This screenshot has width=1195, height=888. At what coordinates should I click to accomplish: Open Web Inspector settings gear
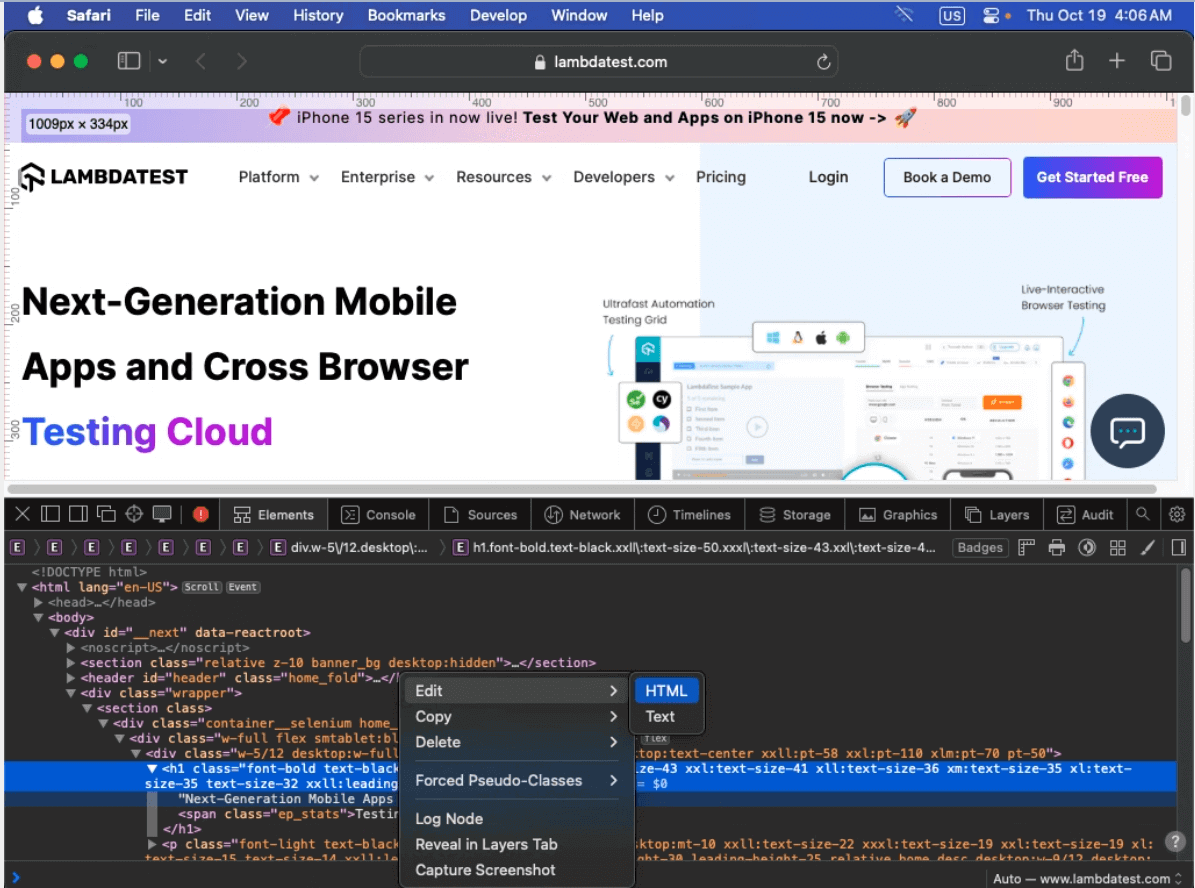pyautogui.click(x=1176, y=514)
